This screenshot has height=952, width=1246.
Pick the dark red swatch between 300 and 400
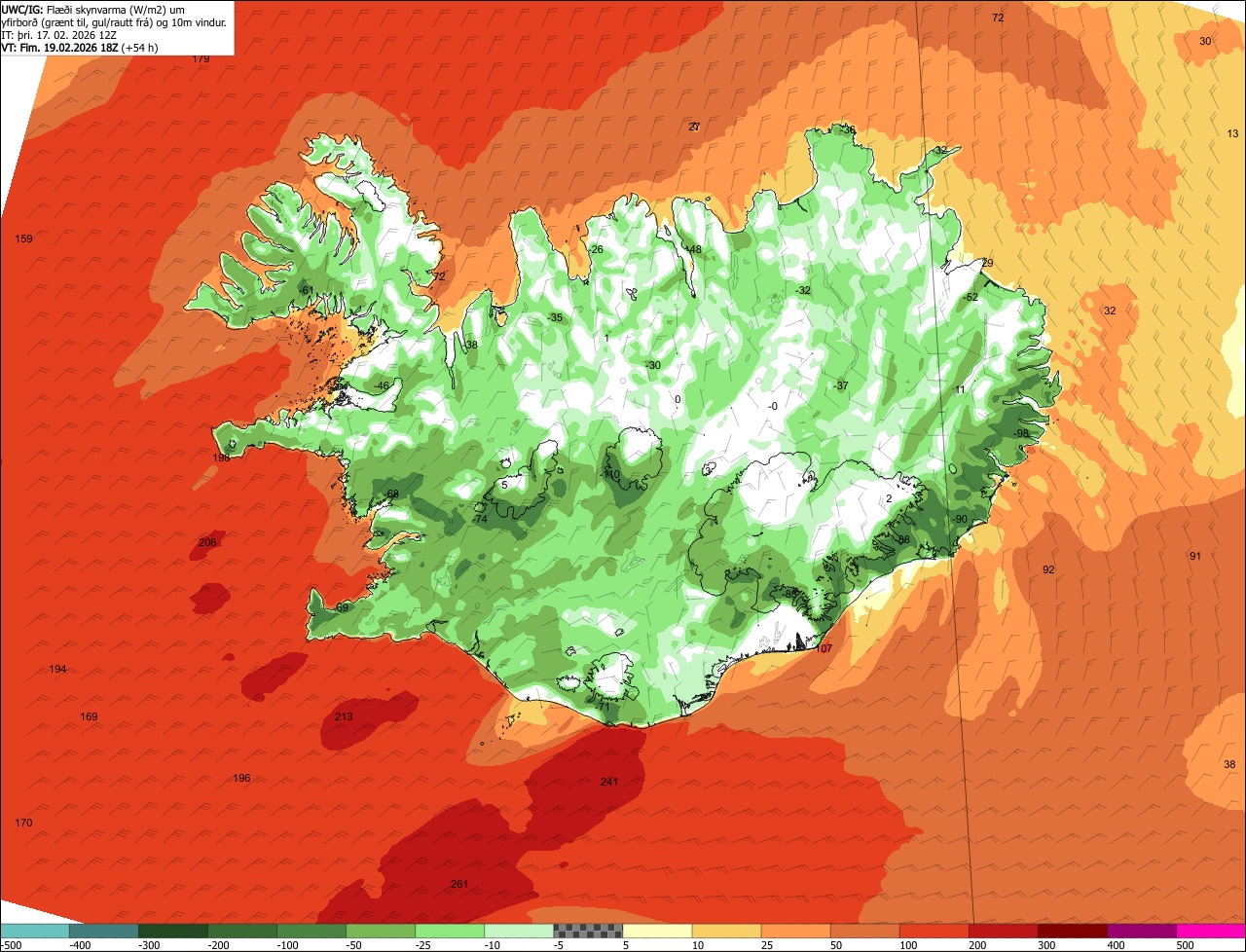[x=1072, y=931]
